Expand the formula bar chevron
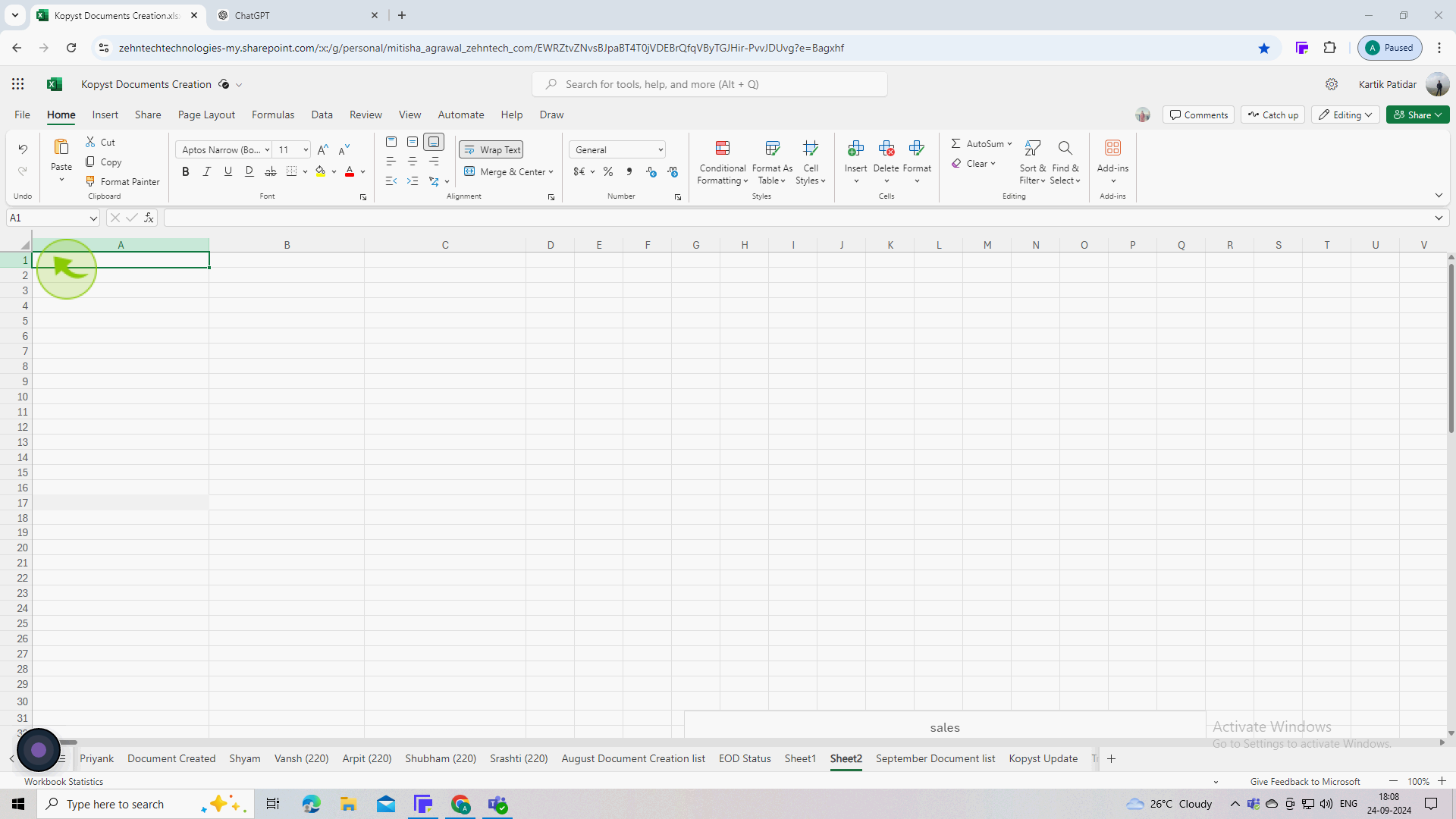 pos(1439,218)
